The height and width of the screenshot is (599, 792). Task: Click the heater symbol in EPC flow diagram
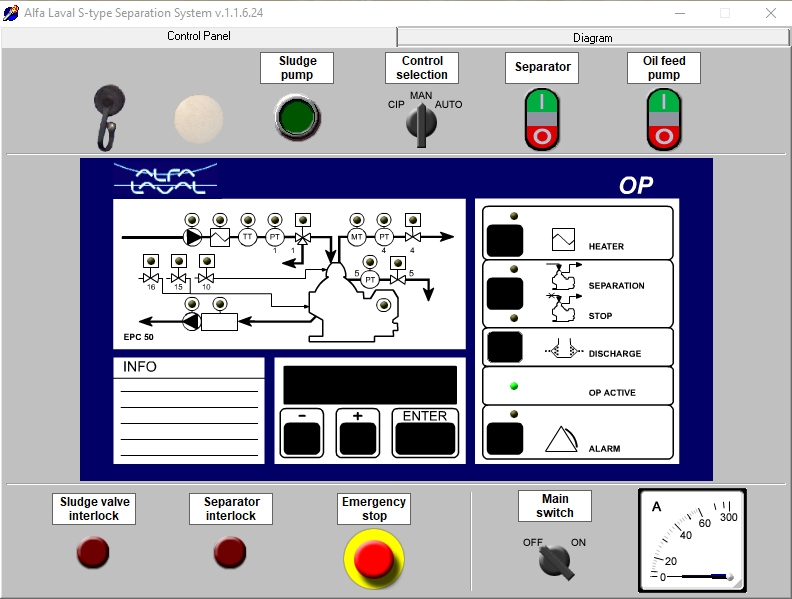[x=220, y=237]
